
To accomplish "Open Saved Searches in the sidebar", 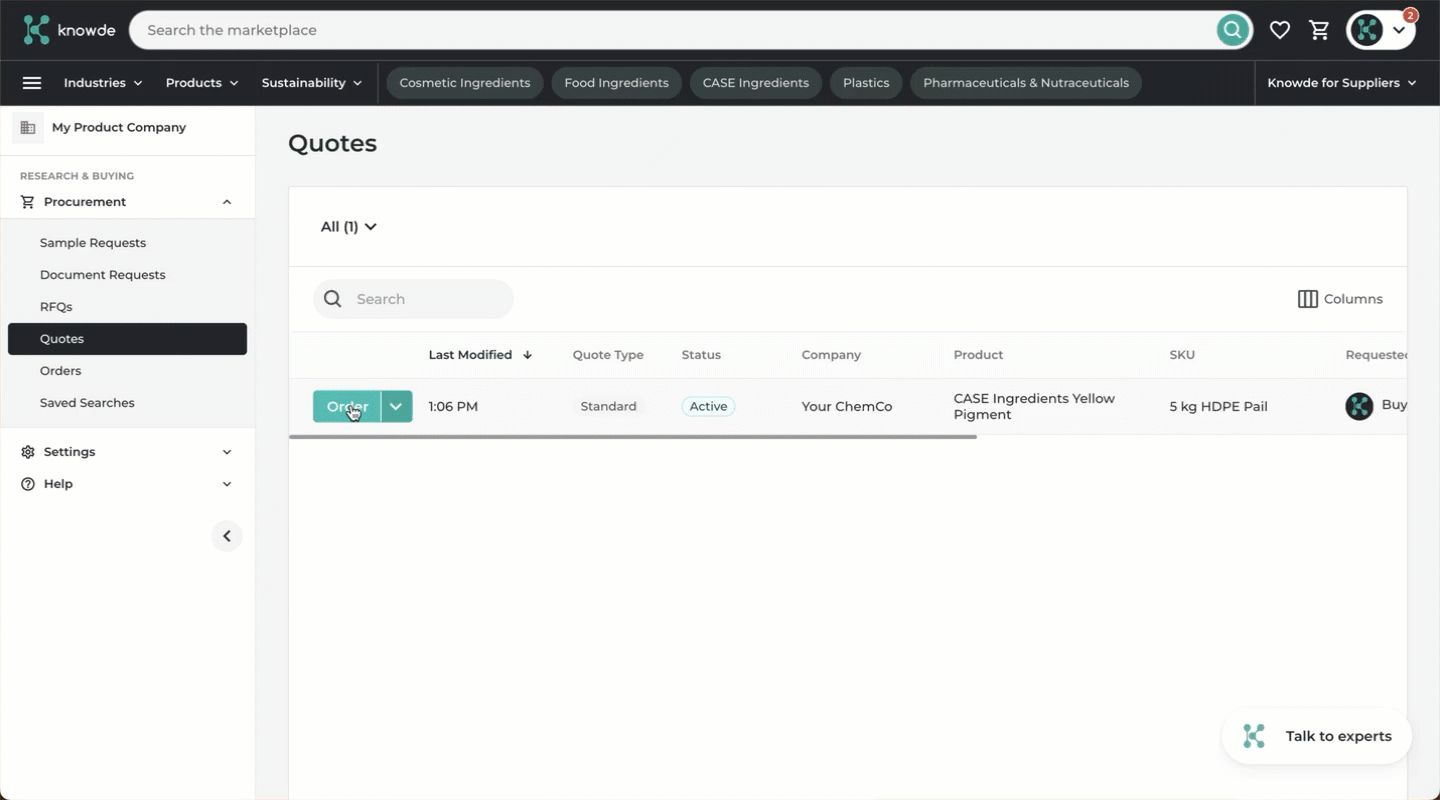I will (x=87, y=403).
